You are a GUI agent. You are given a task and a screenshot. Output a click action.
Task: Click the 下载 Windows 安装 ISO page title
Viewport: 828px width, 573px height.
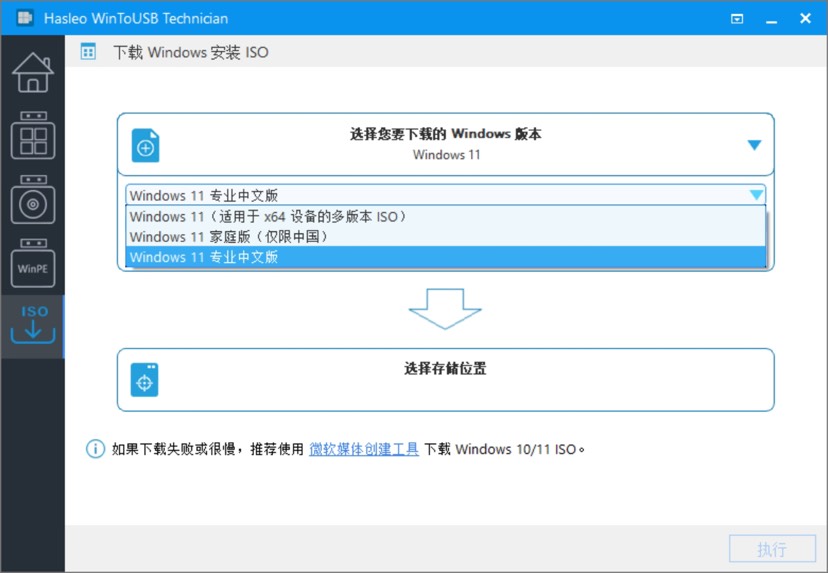pos(191,52)
